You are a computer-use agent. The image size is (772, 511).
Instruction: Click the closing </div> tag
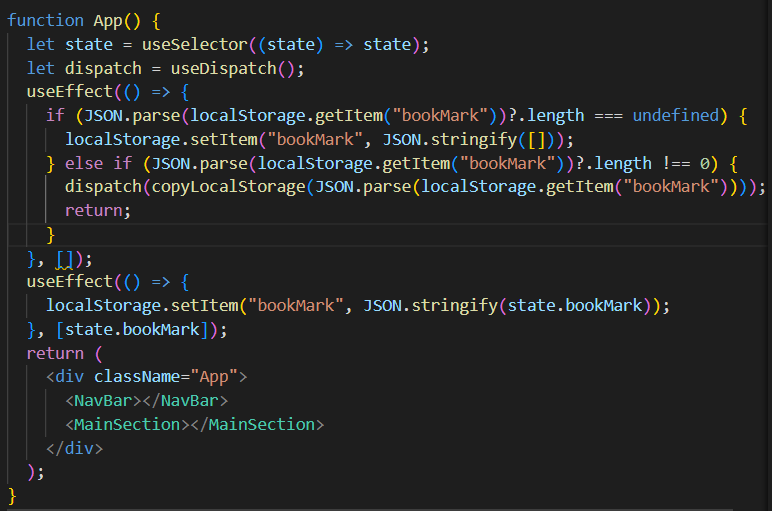(x=74, y=448)
